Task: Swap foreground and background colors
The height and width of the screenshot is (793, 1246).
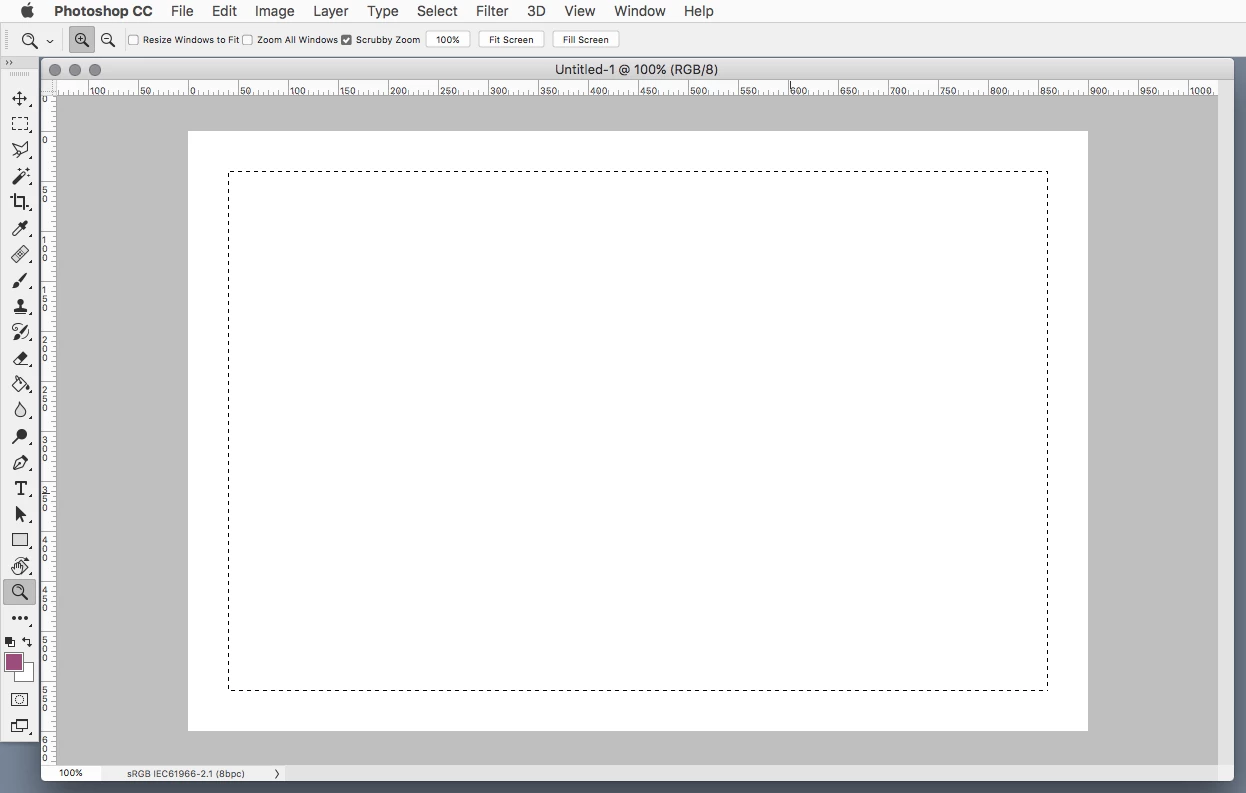Action: pos(27,641)
